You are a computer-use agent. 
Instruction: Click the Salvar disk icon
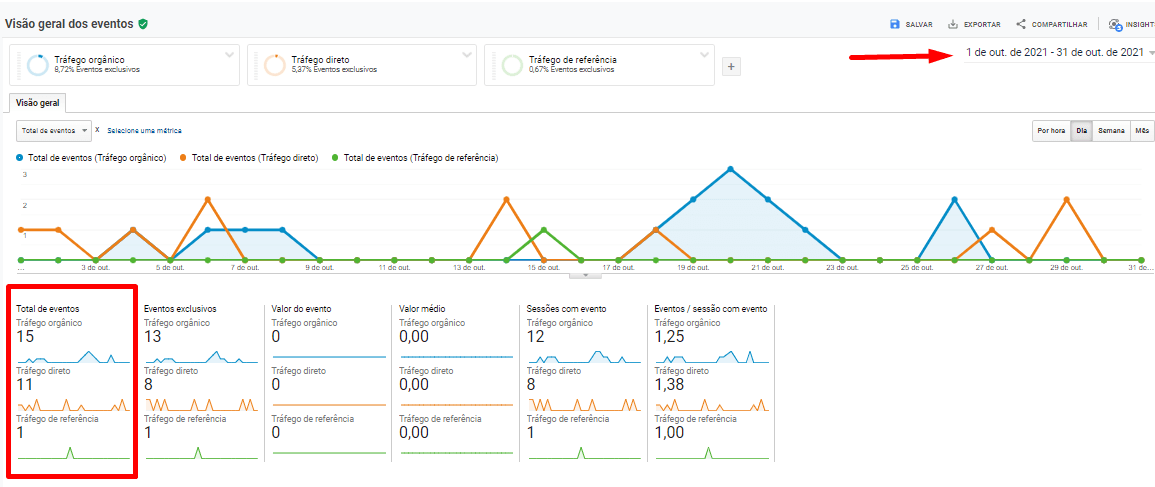(x=894, y=24)
